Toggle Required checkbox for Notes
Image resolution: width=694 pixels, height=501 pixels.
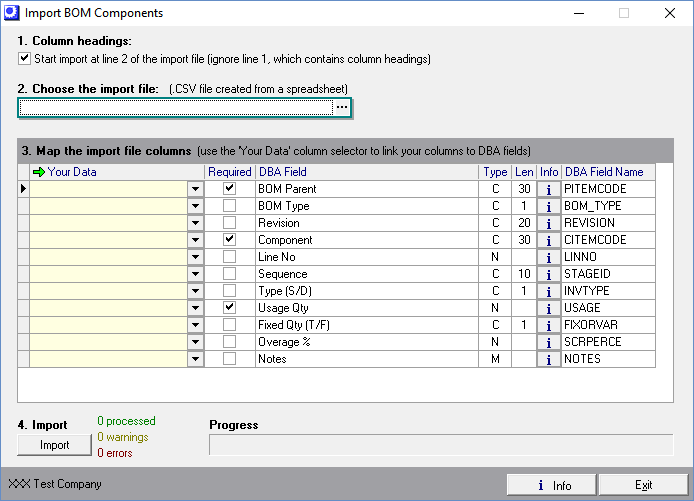click(229, 358)
